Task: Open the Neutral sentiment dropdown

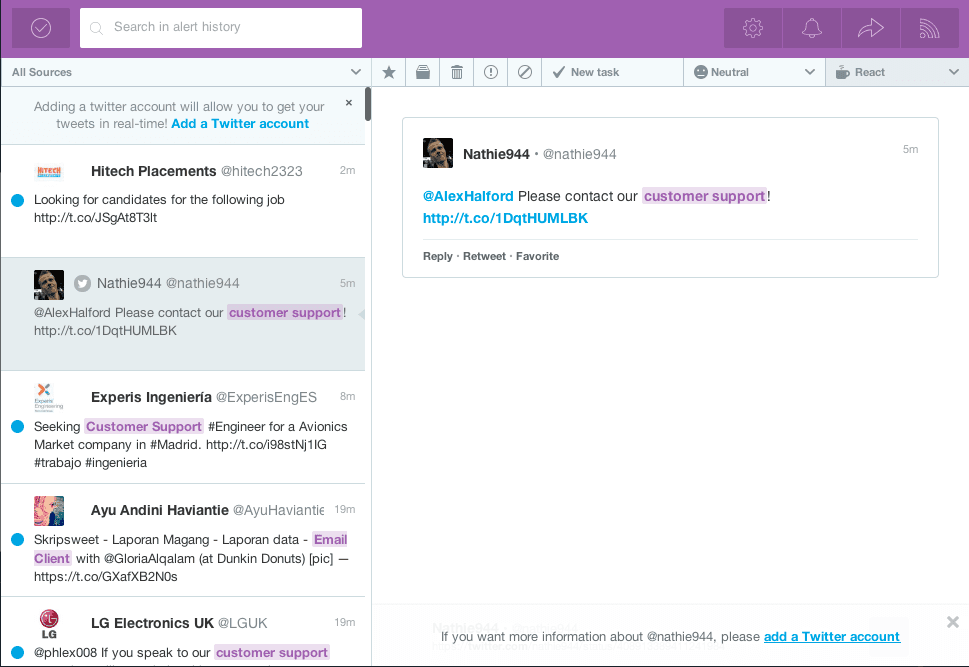Action: tap(755, 72)
